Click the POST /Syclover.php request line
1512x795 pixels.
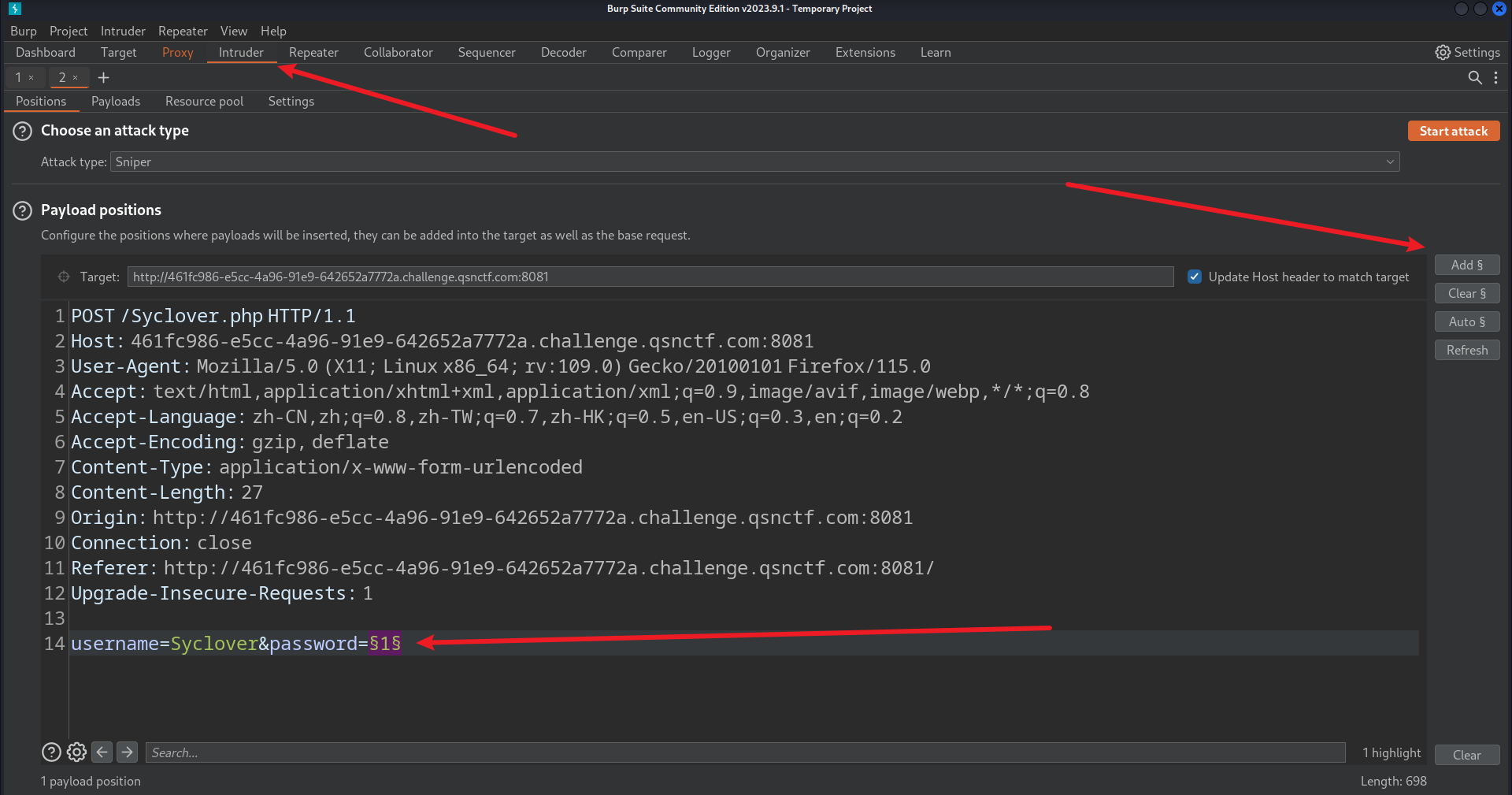(x=213, y=316)
